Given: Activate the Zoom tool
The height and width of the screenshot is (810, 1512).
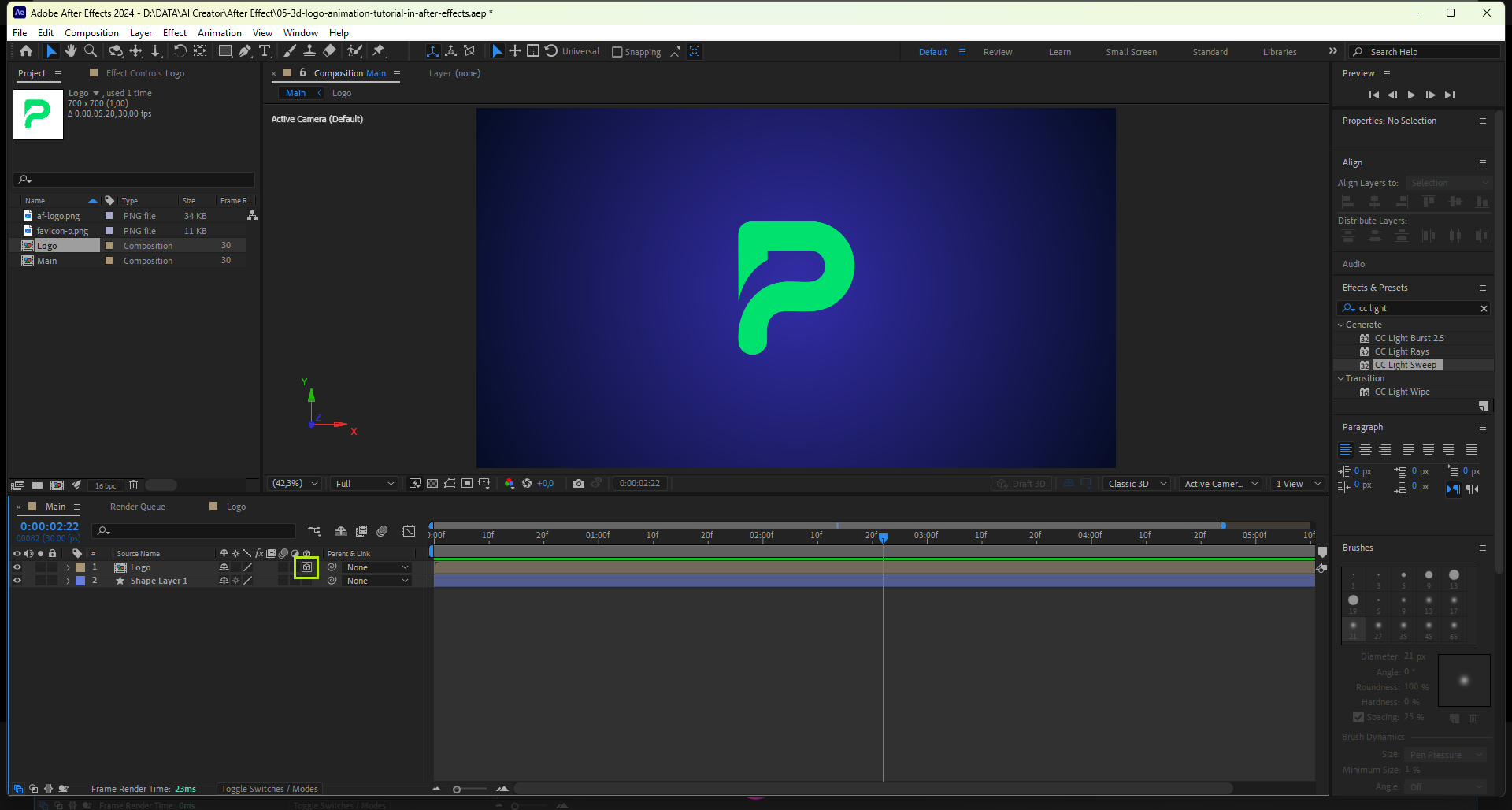Looking at the screenshot, I should (x=91, y=51).
